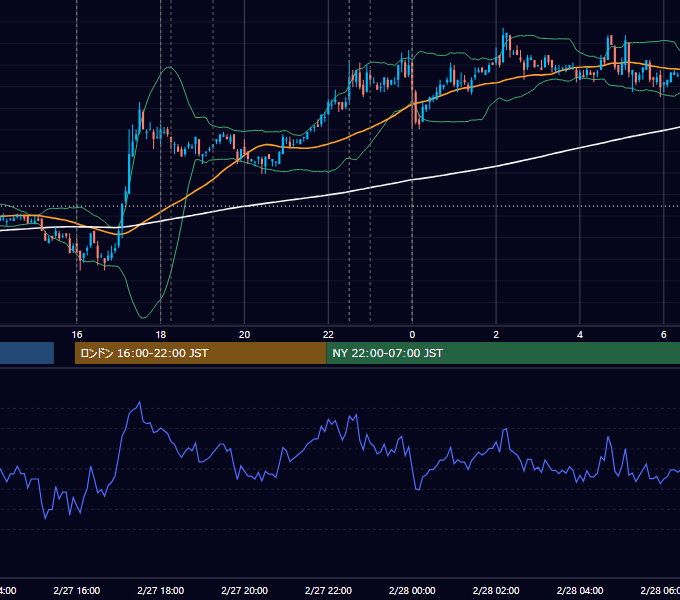The height and width of the screenshot is (600, 680).
Task: Click the '2' hour label on the chart axis
Action: pyautogui.click(x=496, y=334)
